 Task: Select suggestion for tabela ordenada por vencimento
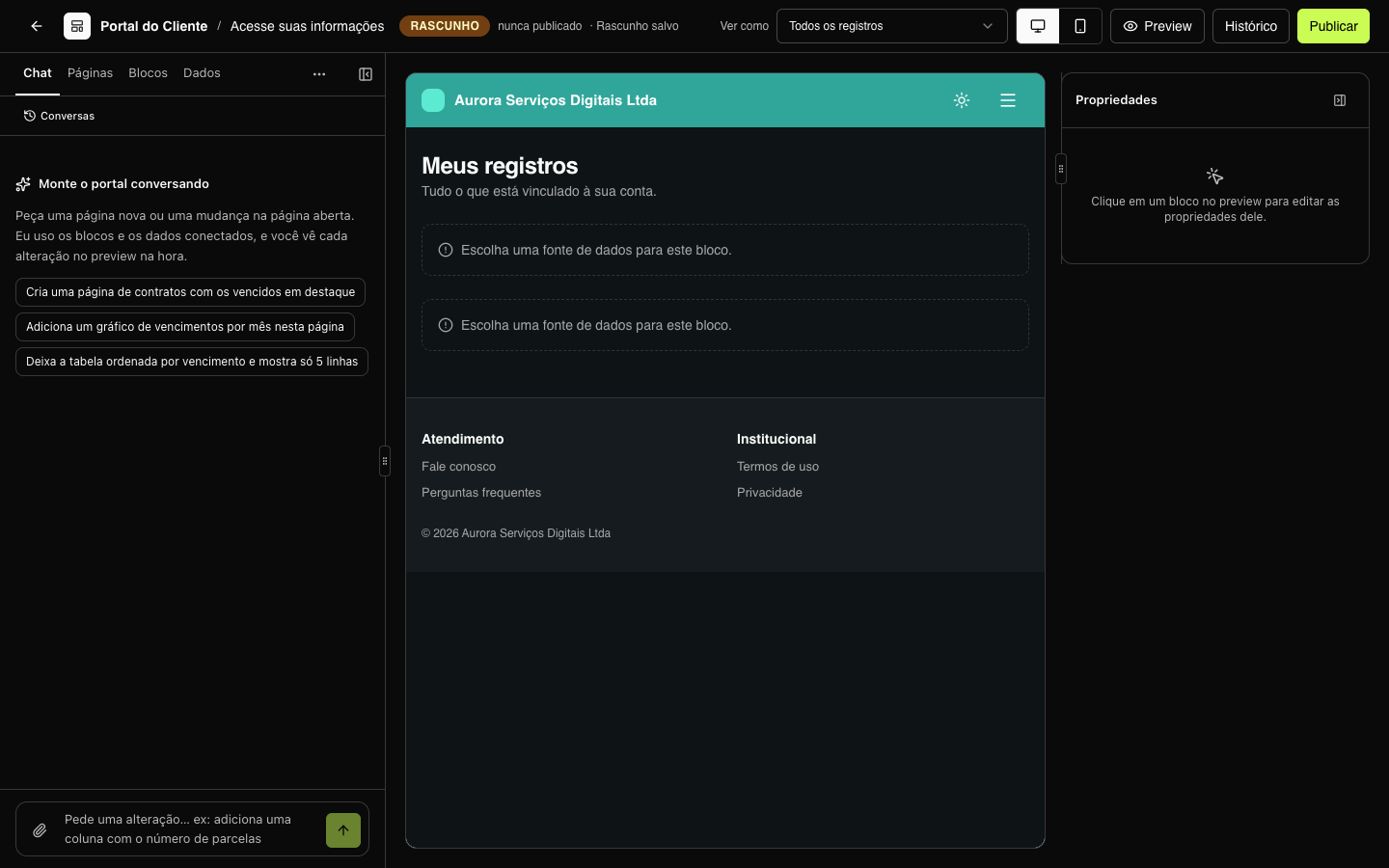coord(192,362)
